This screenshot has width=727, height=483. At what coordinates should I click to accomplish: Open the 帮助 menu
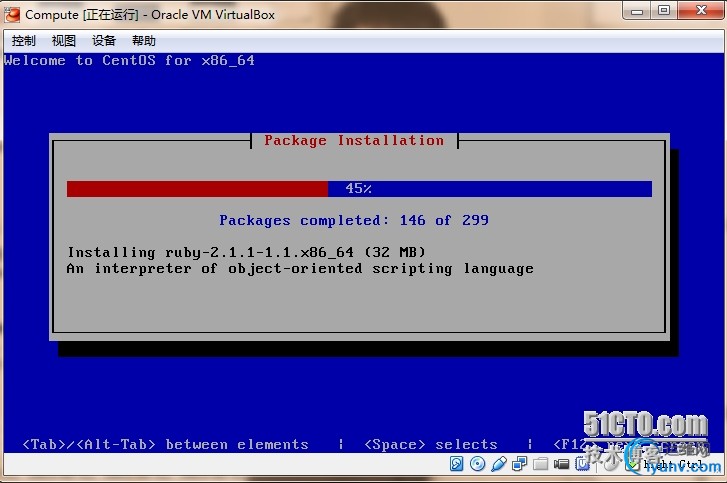click(144, 41)
